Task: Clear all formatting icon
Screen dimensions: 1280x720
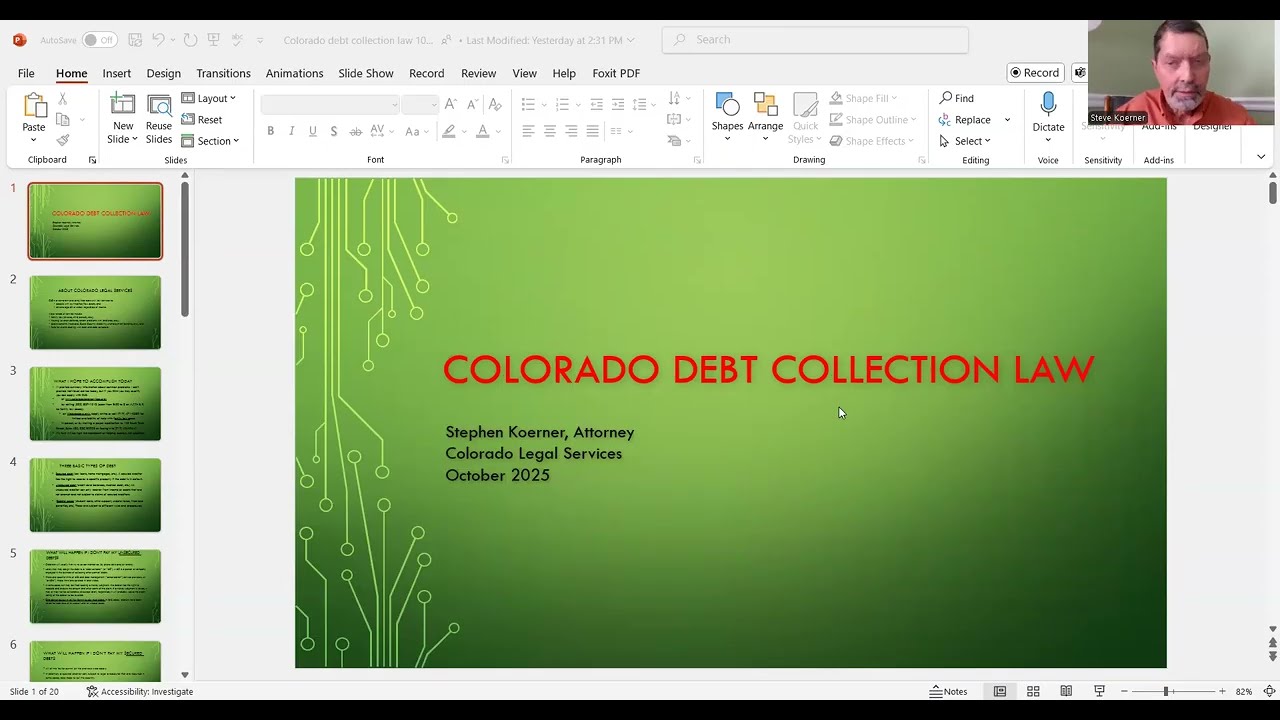Action: click(495, 104)
